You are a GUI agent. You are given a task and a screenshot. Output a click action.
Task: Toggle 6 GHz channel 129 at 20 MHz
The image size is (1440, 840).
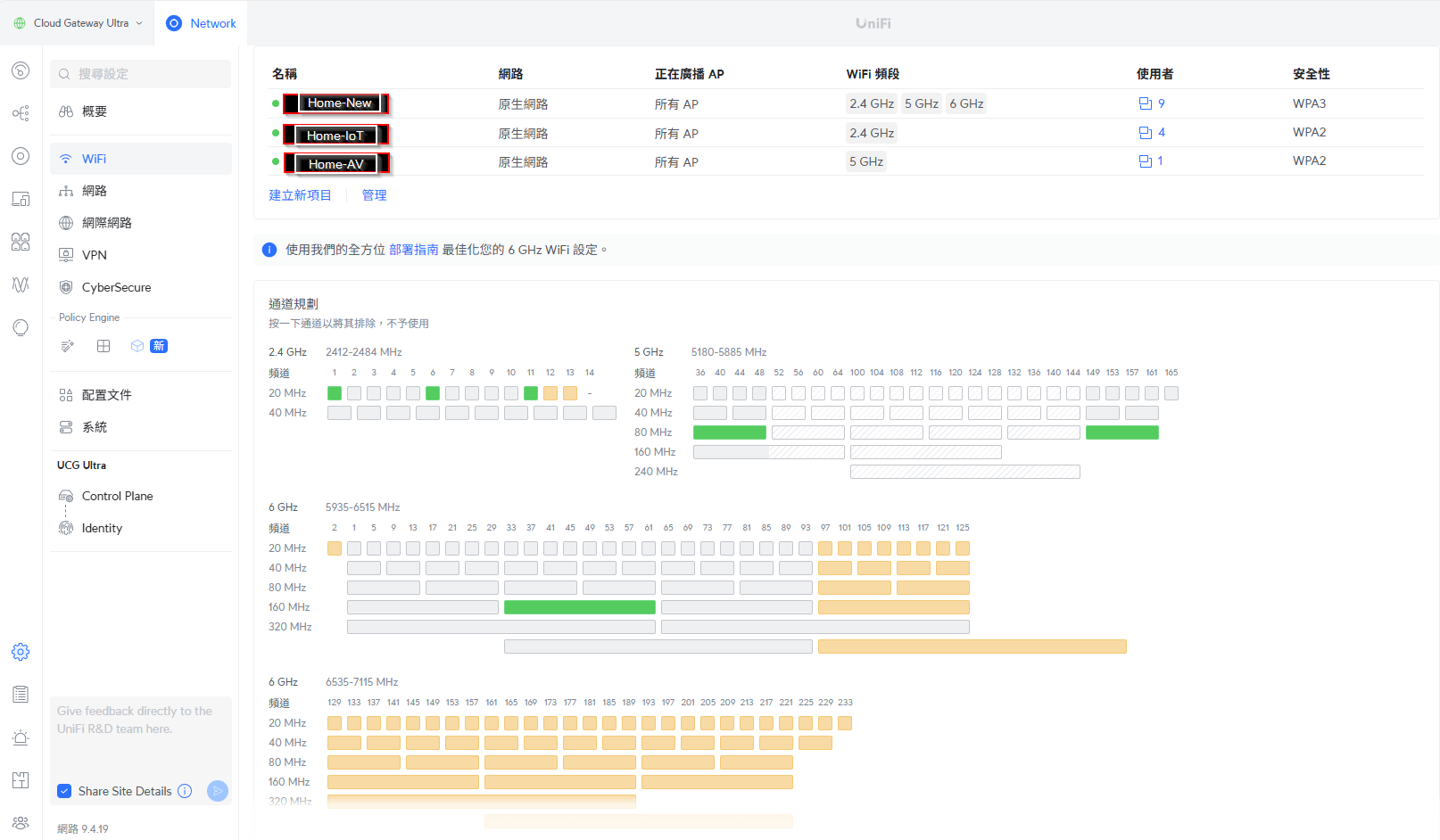pyautogui.click(x=335, y=723)
